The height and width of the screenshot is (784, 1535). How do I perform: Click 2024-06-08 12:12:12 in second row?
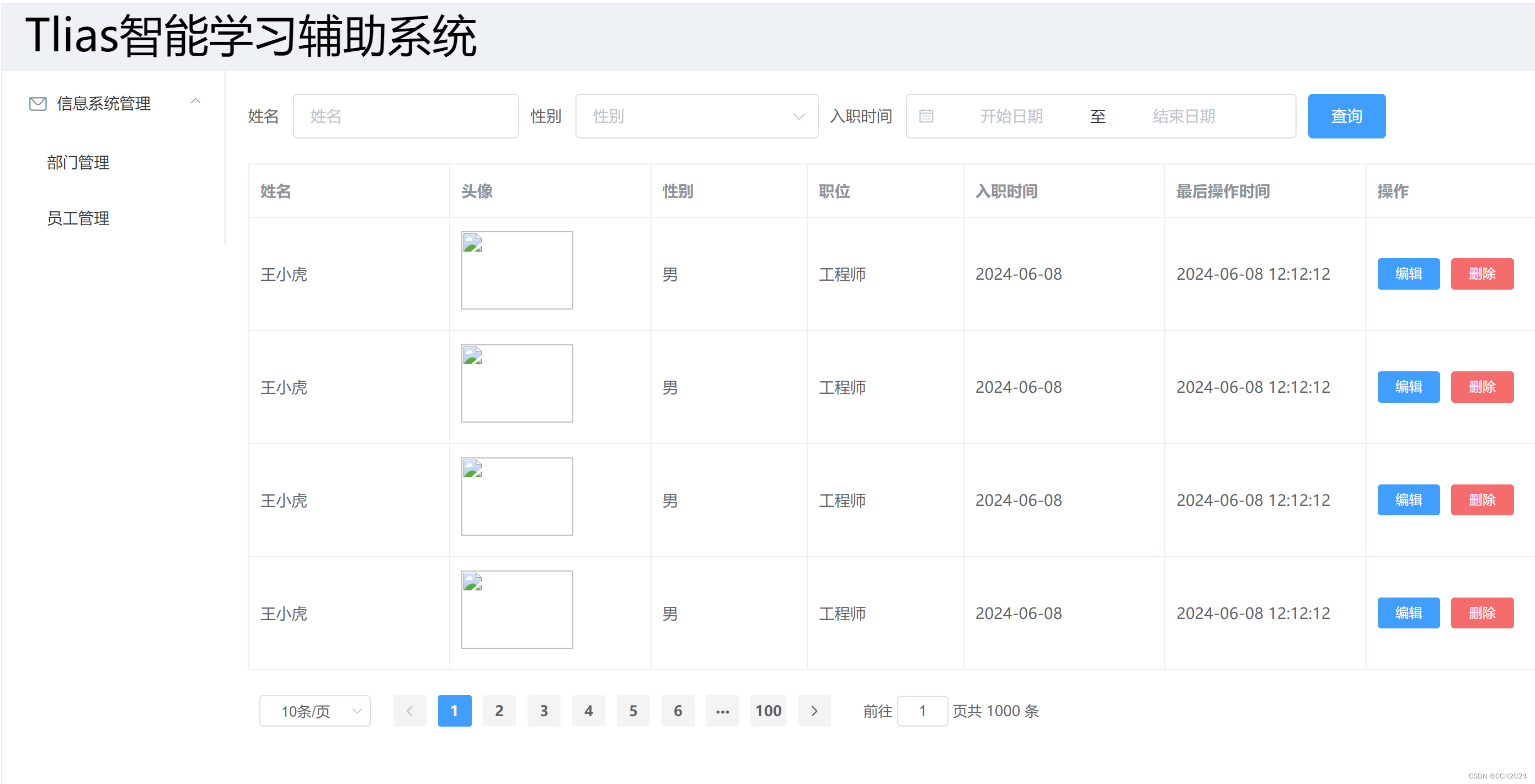point(1253,387)
